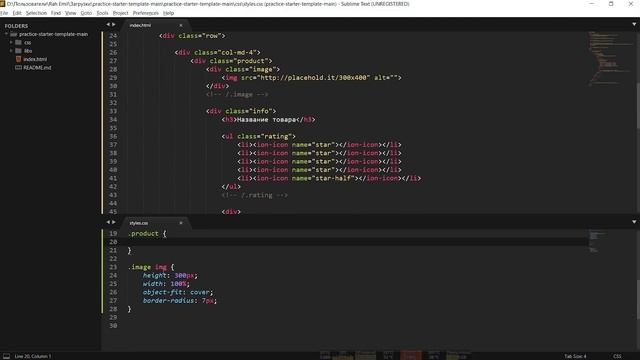Click the css folder icon

click(18, 42)
